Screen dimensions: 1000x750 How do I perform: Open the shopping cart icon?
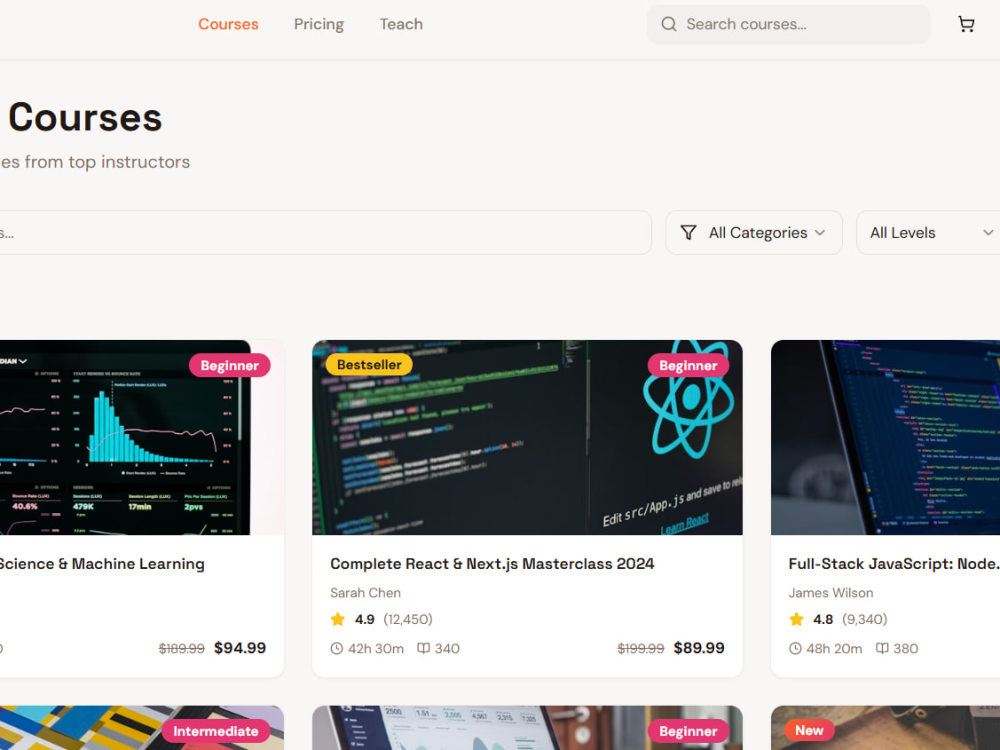coord(966,24)
